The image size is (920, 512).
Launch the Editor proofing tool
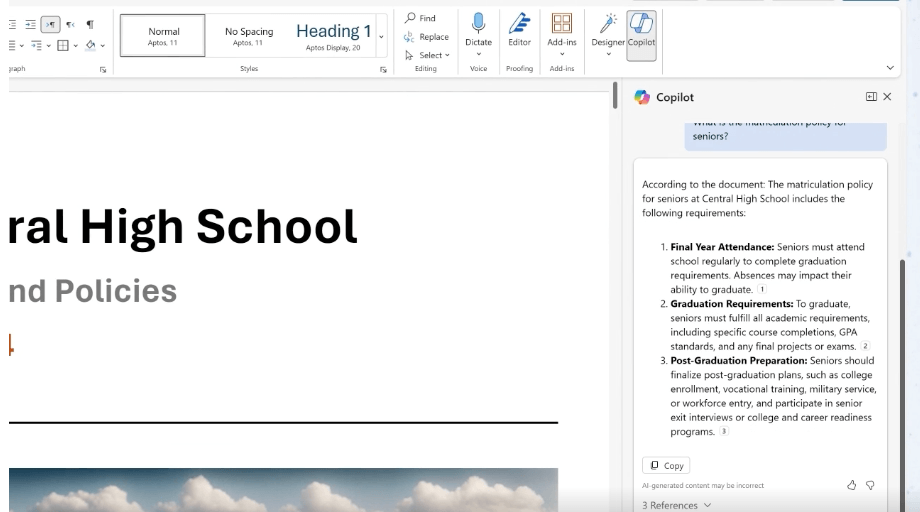519,30
